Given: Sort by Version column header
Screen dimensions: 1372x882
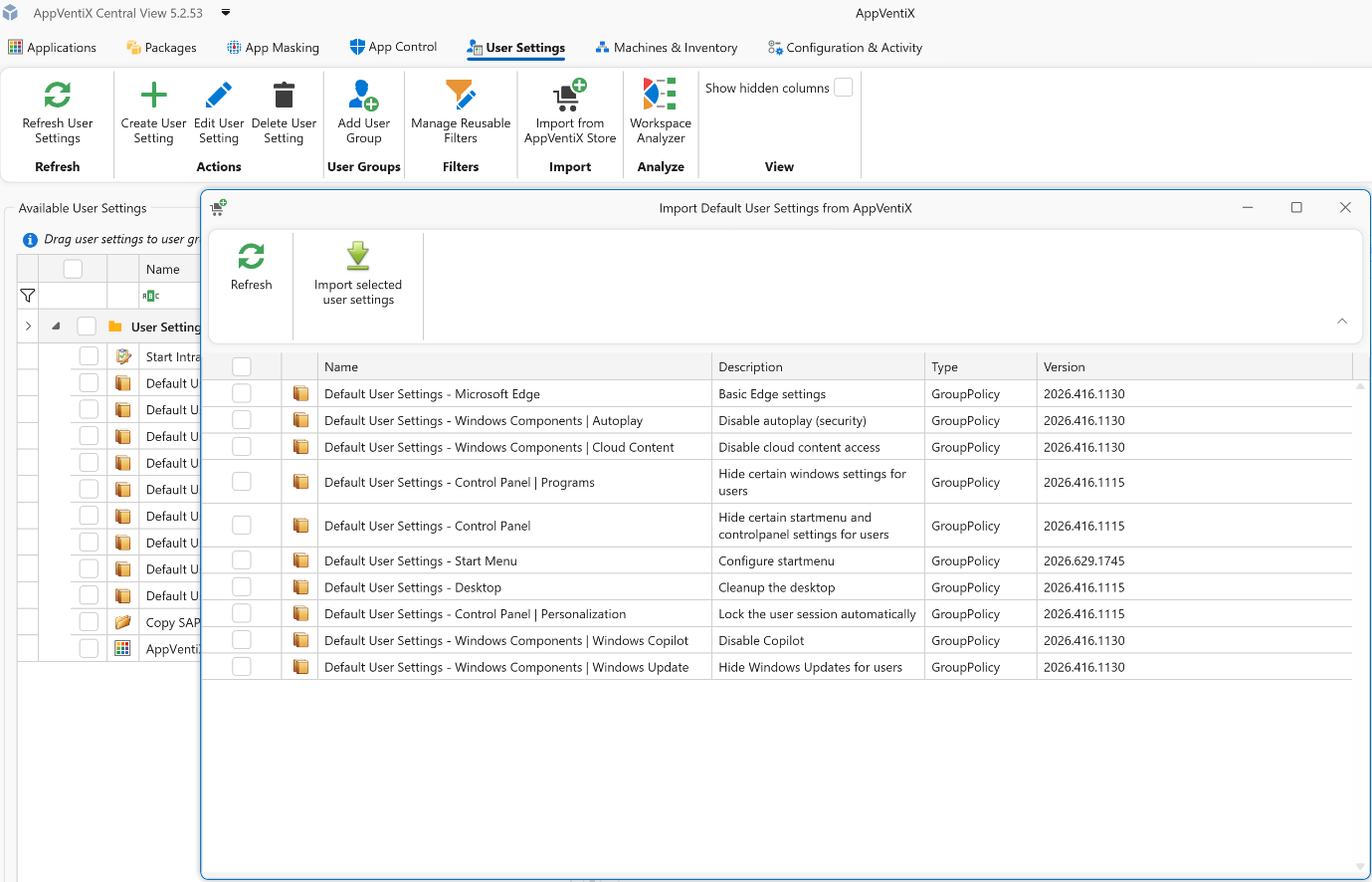Looking at the screenshot, I should (1194, 366).
